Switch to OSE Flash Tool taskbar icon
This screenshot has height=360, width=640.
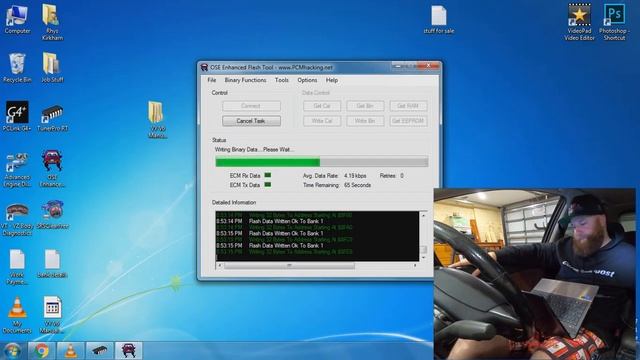[x=129, y=351]
